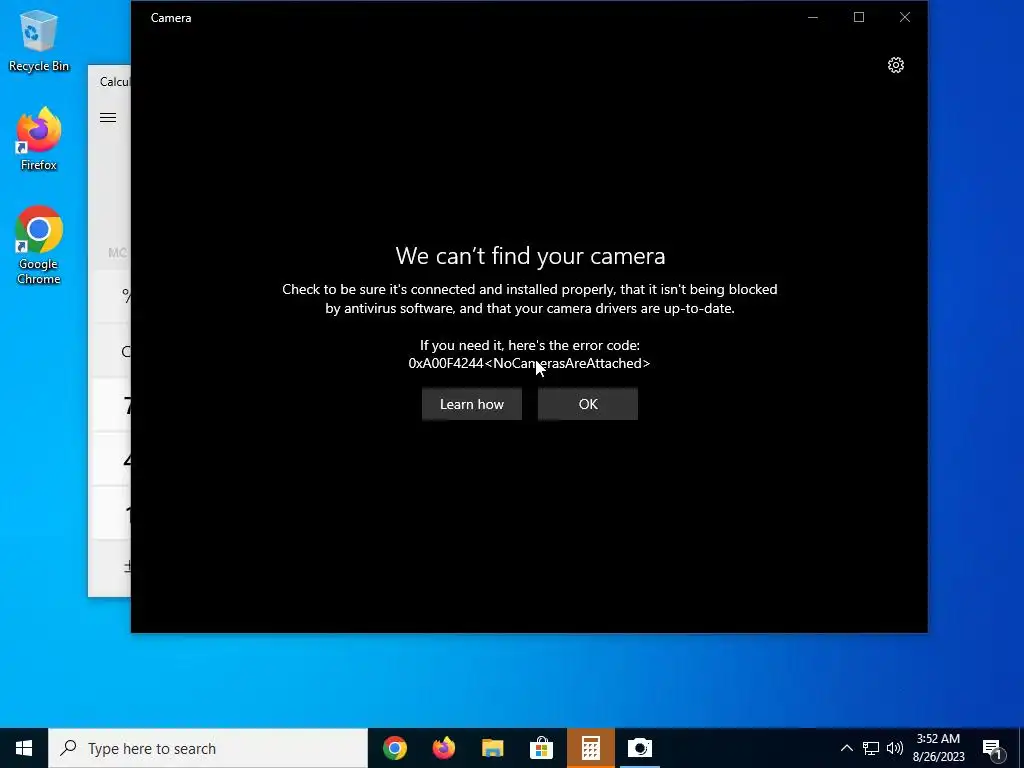
Task: Open the notification Action Center
Action: 993,748
